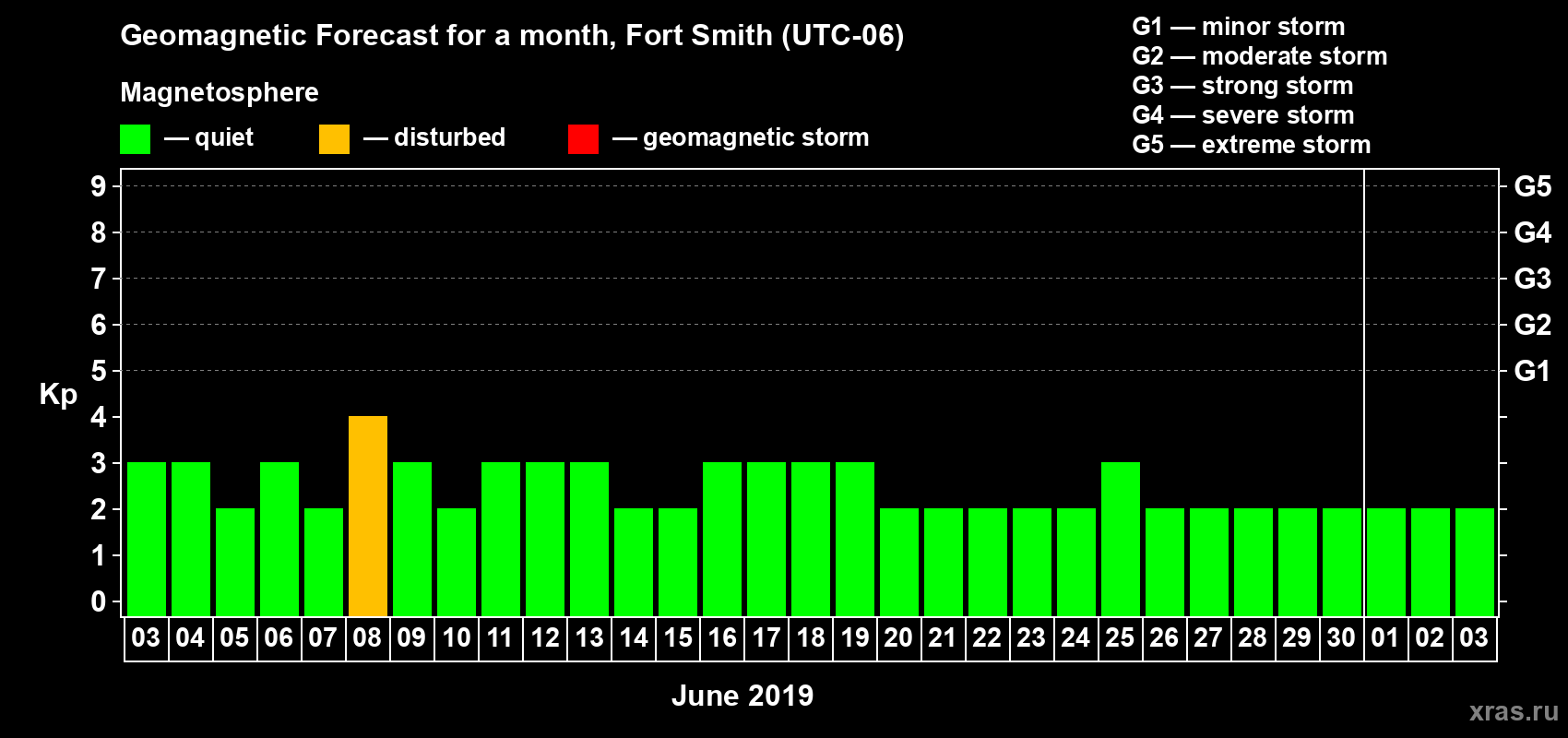This screenshot has height=738, width=1568.
Task: Click the 'quiet' legend label
Action: coord(223,137)
